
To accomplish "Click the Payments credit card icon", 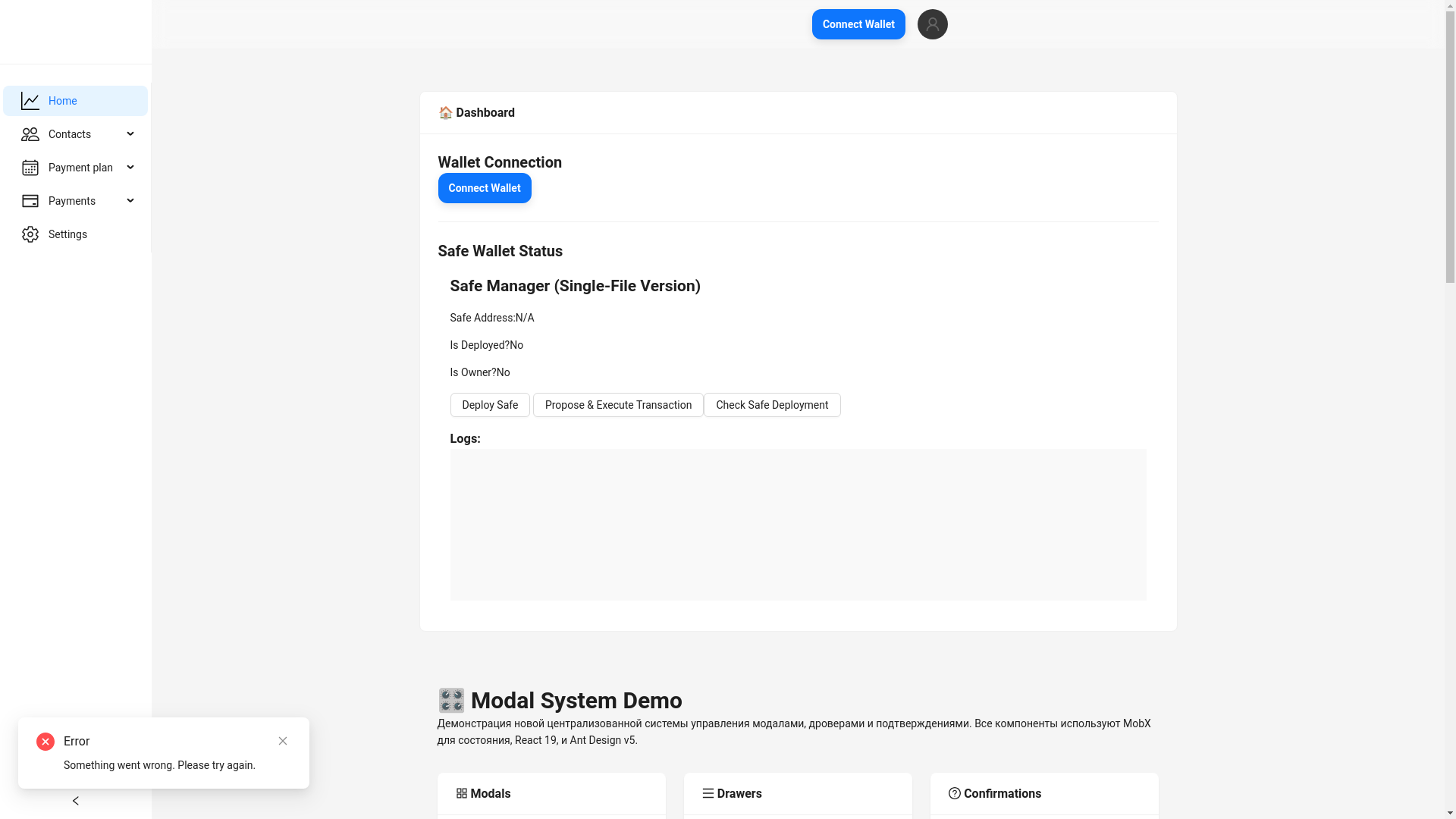I will [x=30, y=201].
